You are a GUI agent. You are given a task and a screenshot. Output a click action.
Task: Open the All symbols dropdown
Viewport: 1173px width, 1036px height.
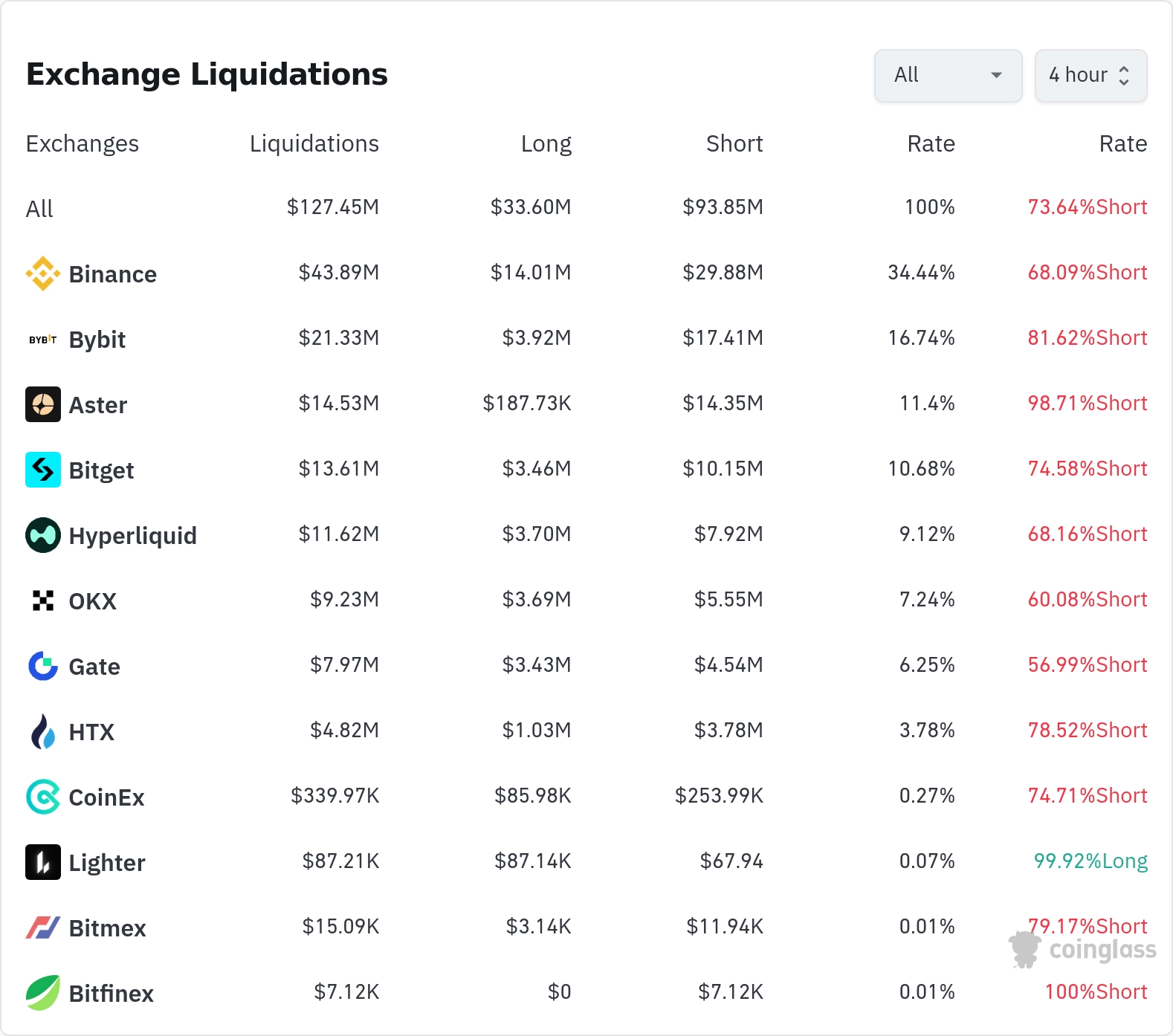948,75
